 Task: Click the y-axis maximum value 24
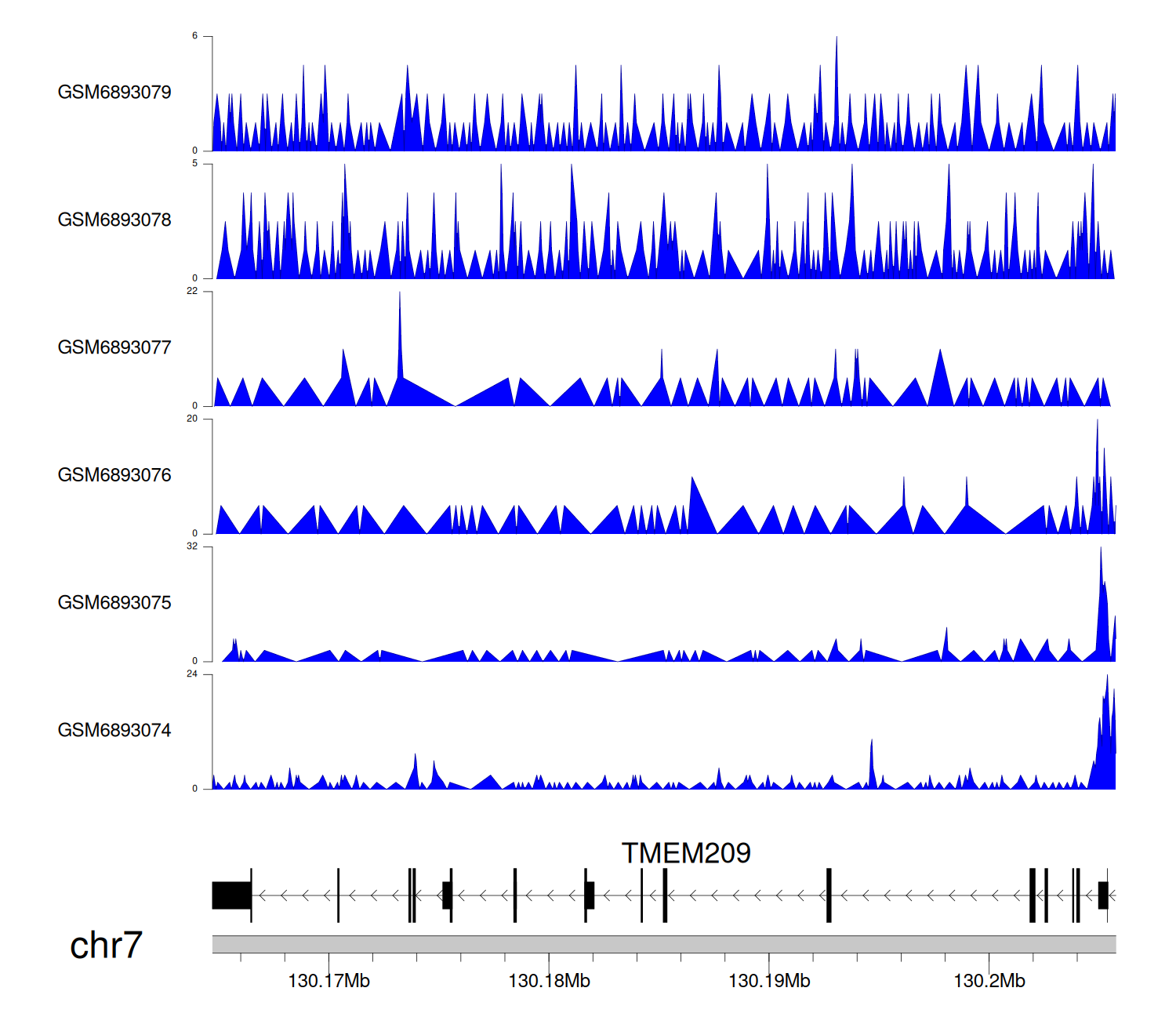[192, 674]
